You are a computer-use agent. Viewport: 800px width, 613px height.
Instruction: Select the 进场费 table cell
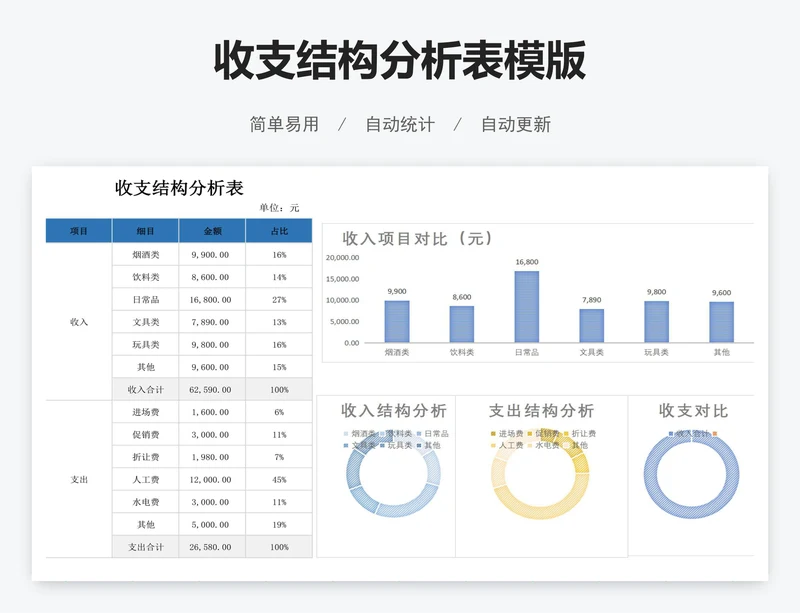145,411
